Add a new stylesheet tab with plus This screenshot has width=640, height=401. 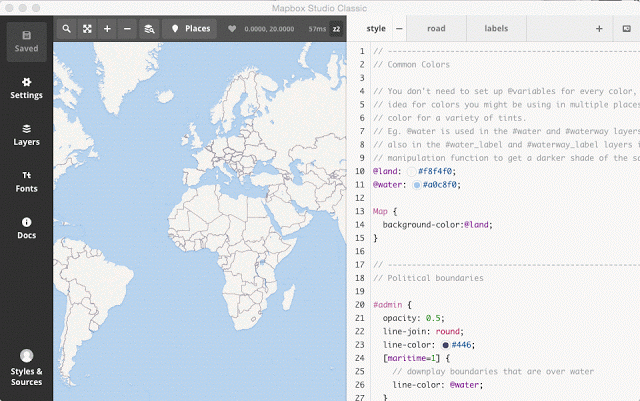click(x=599, y=29)
